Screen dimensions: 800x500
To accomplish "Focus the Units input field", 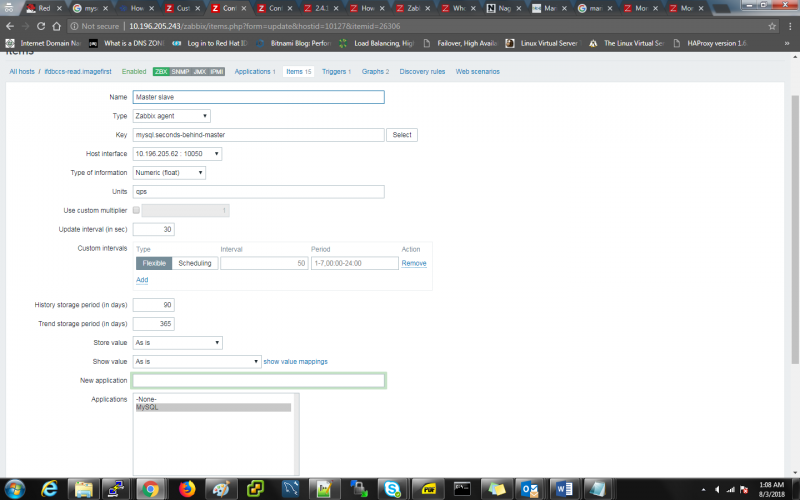I will [x=258, y=191].
